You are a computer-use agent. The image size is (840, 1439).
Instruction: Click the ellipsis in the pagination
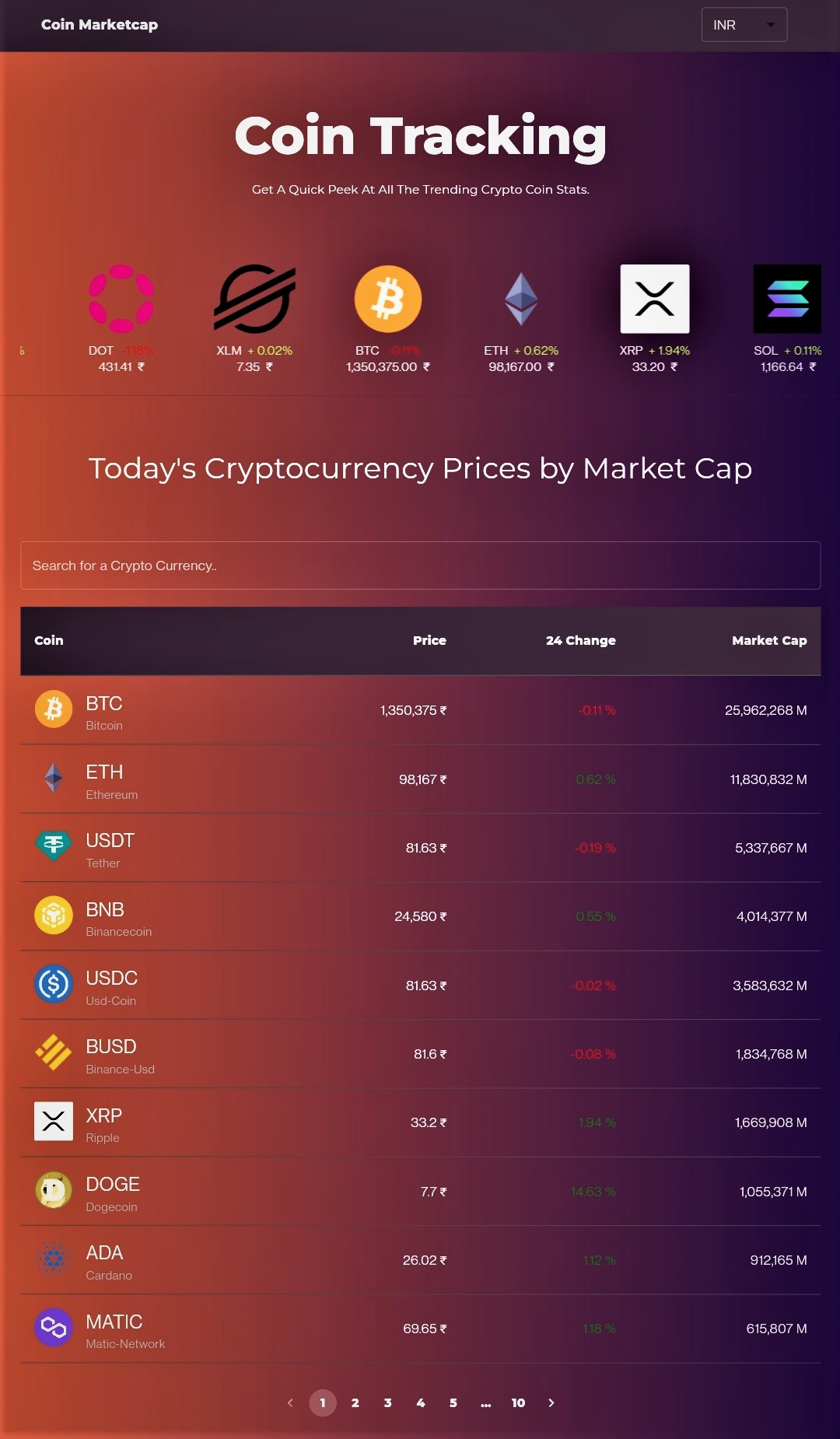point(485,1403)
